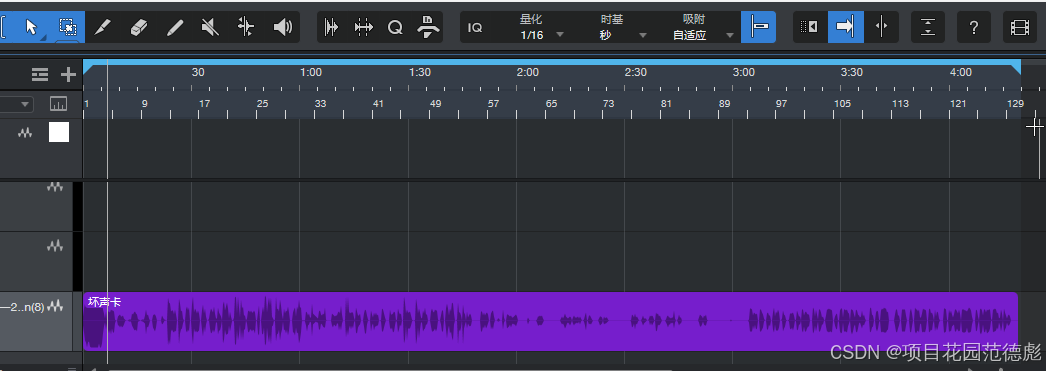Open the Strip Silence panel
Image resolution: width=1046 pixels, height=371 pixels.
click(332, 27)
